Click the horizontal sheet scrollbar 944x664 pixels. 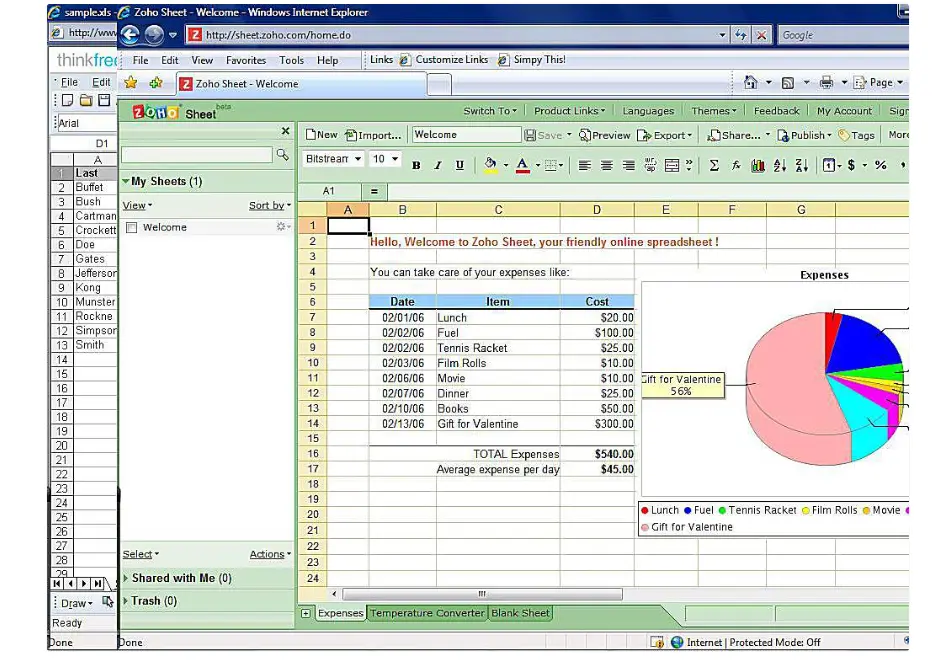point(482,594)
